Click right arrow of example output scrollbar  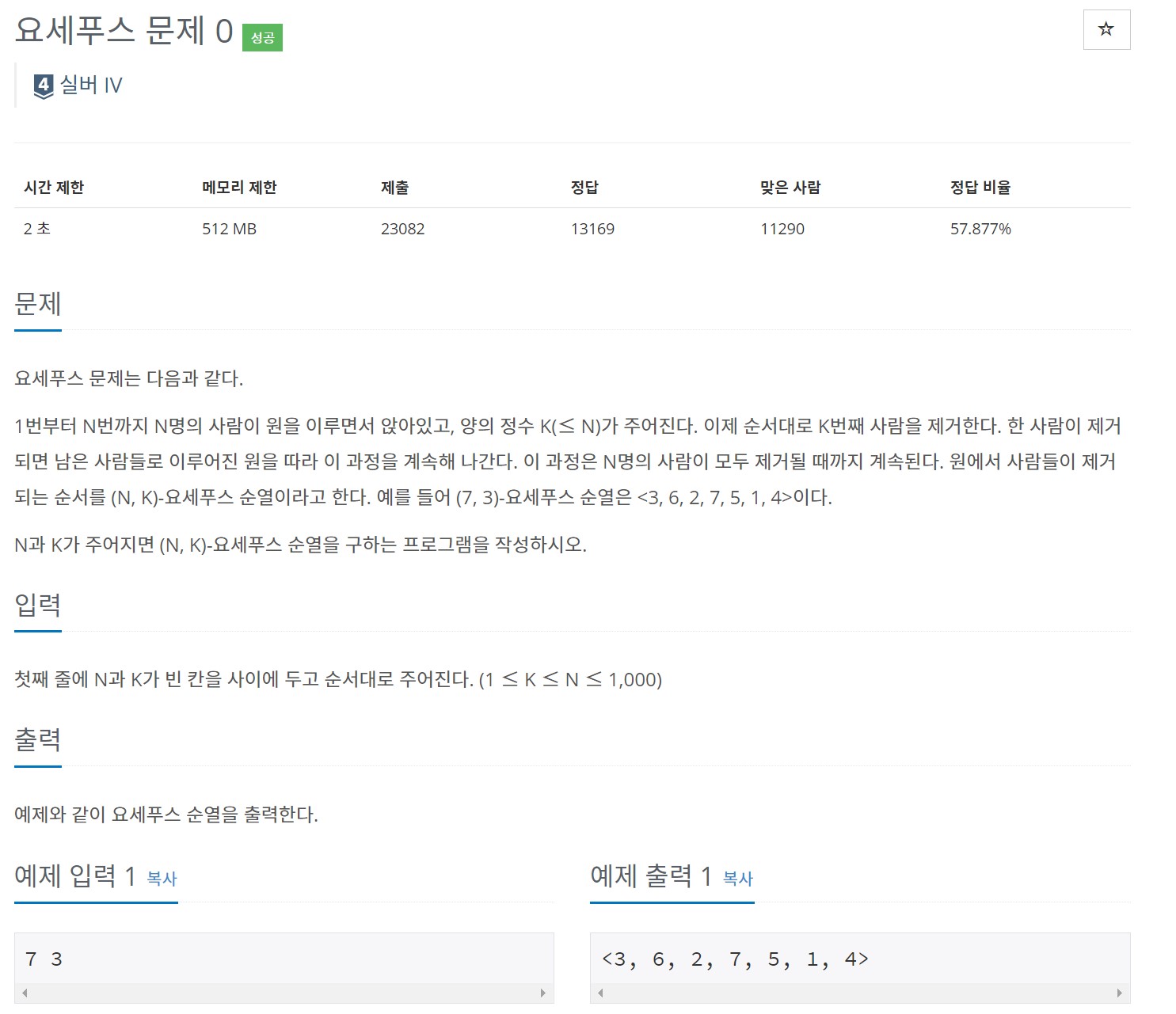click(x=1119, y=993)
